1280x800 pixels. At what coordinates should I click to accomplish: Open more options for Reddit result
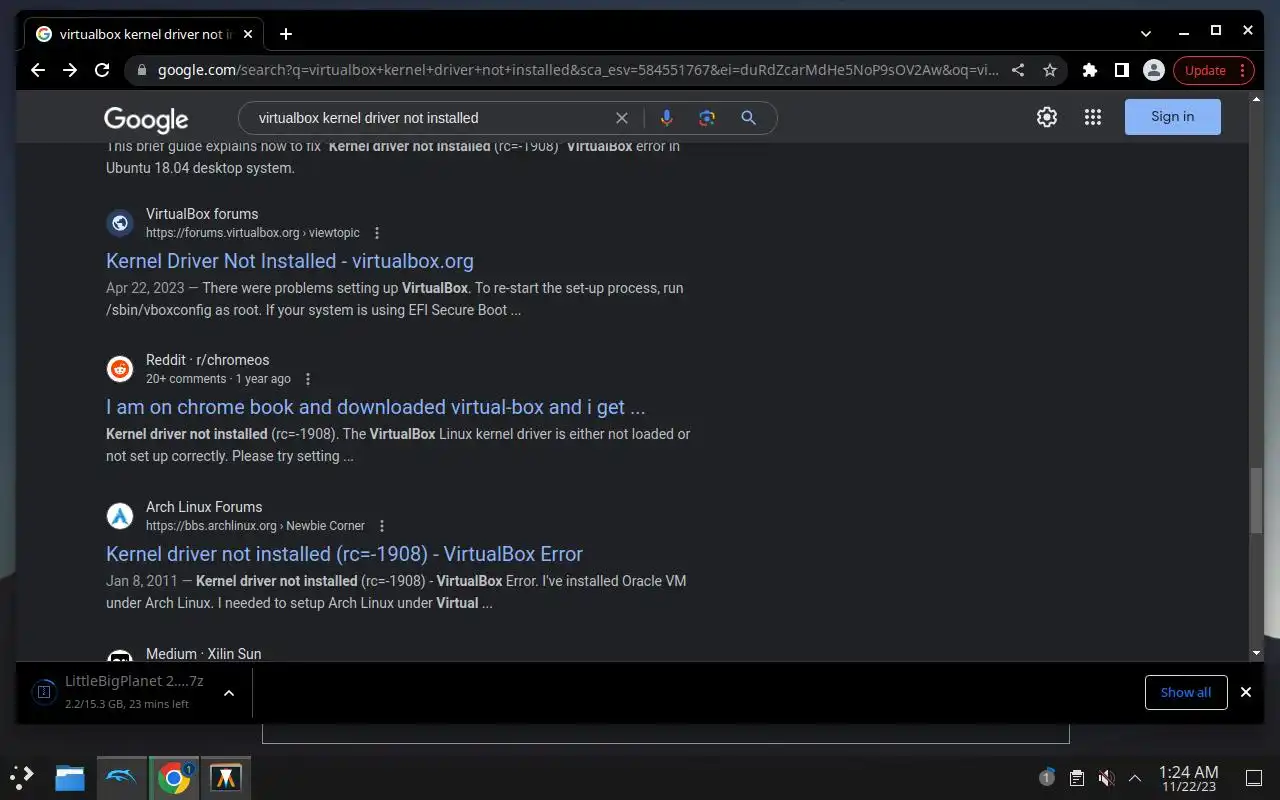(308, 379)
